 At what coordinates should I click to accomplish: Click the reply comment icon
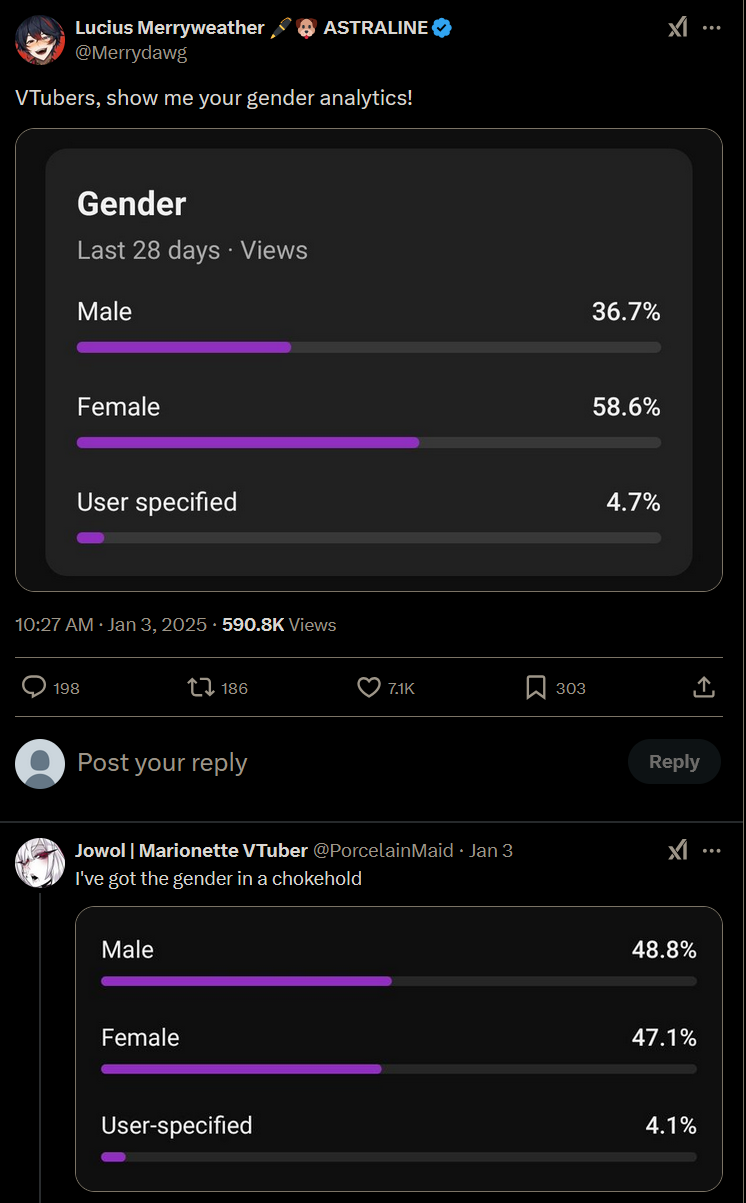click(35, 687)
